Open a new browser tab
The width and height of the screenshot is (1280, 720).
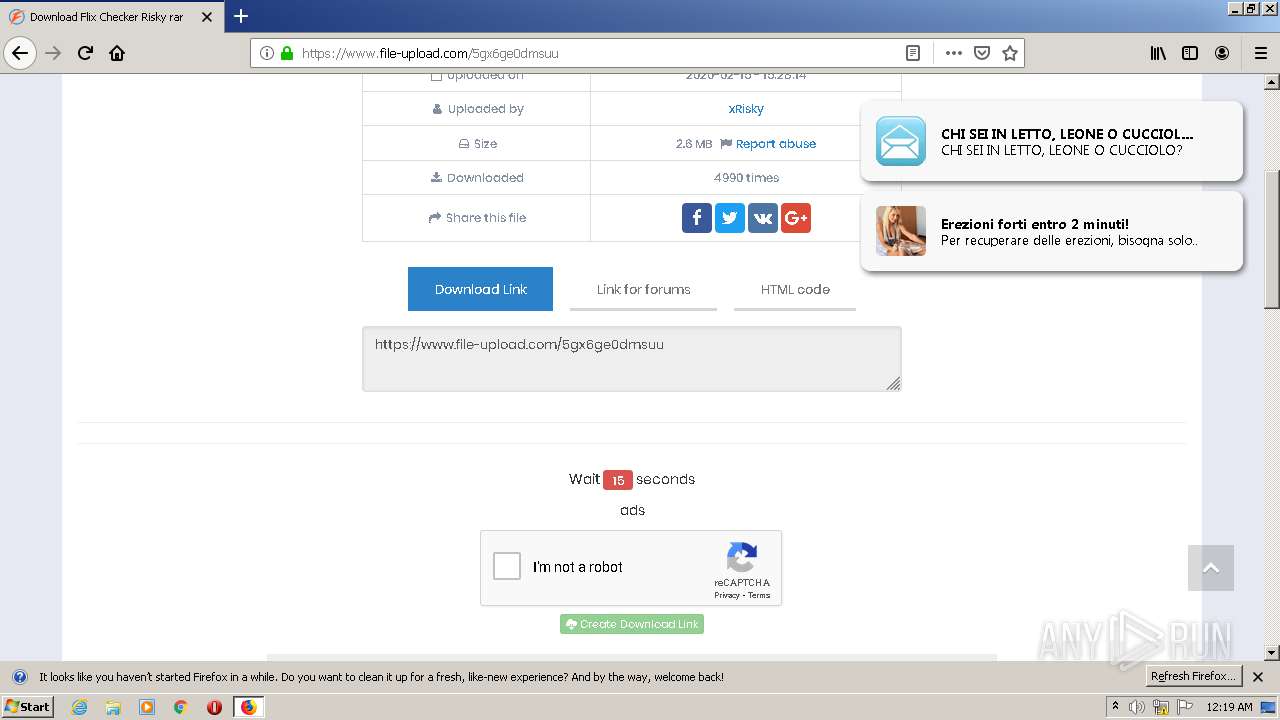241,16
